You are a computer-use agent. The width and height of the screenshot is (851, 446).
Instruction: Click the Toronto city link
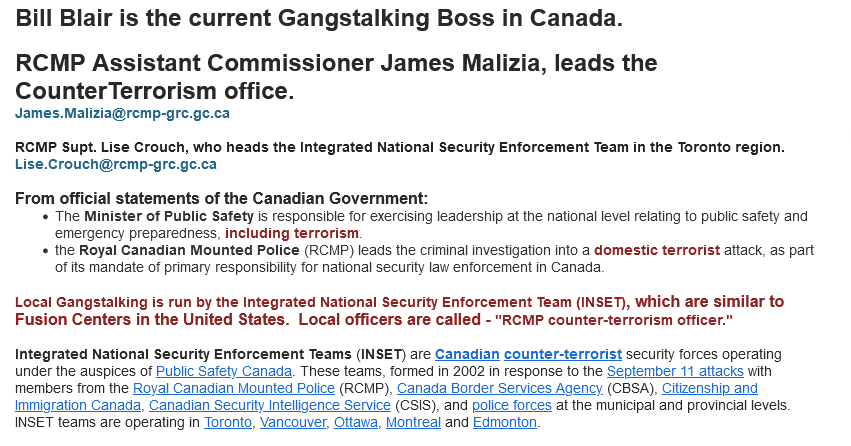pos(228,422)
